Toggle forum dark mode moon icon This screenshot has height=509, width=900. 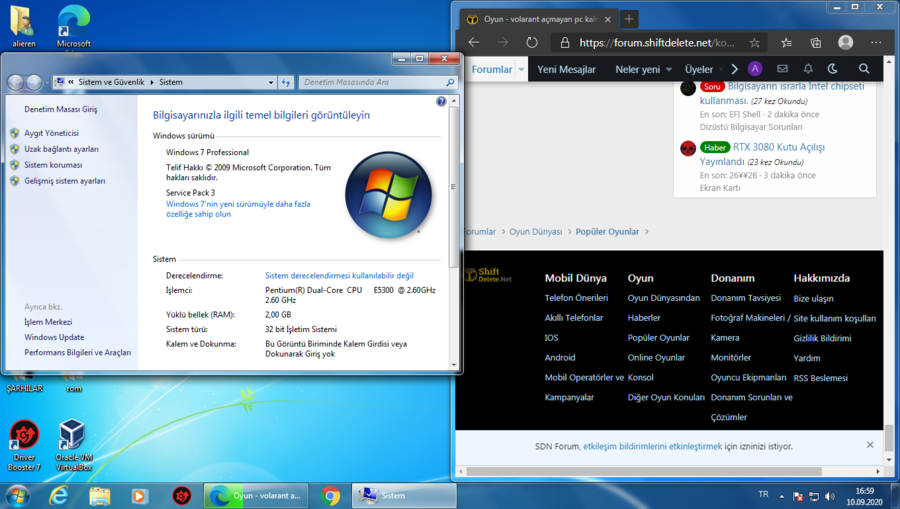coord(832,69)
